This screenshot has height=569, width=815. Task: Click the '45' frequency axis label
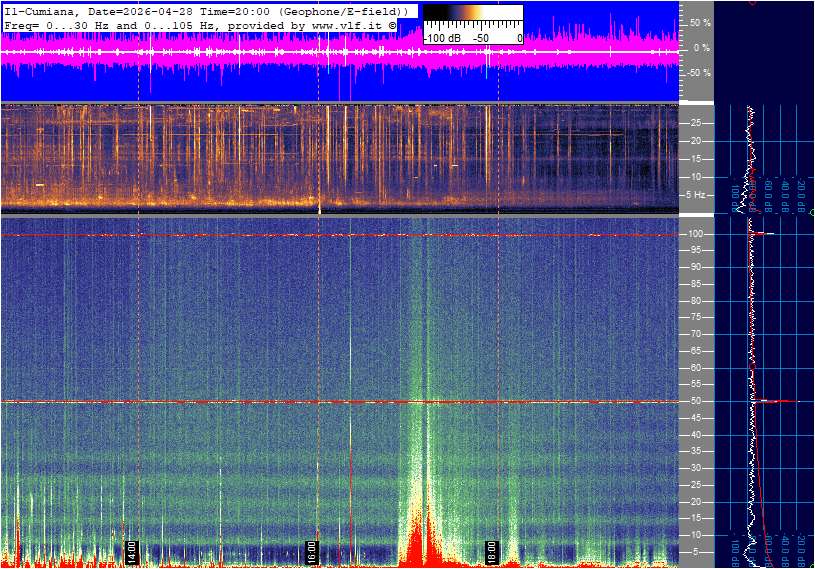click(x=696, y=418)
